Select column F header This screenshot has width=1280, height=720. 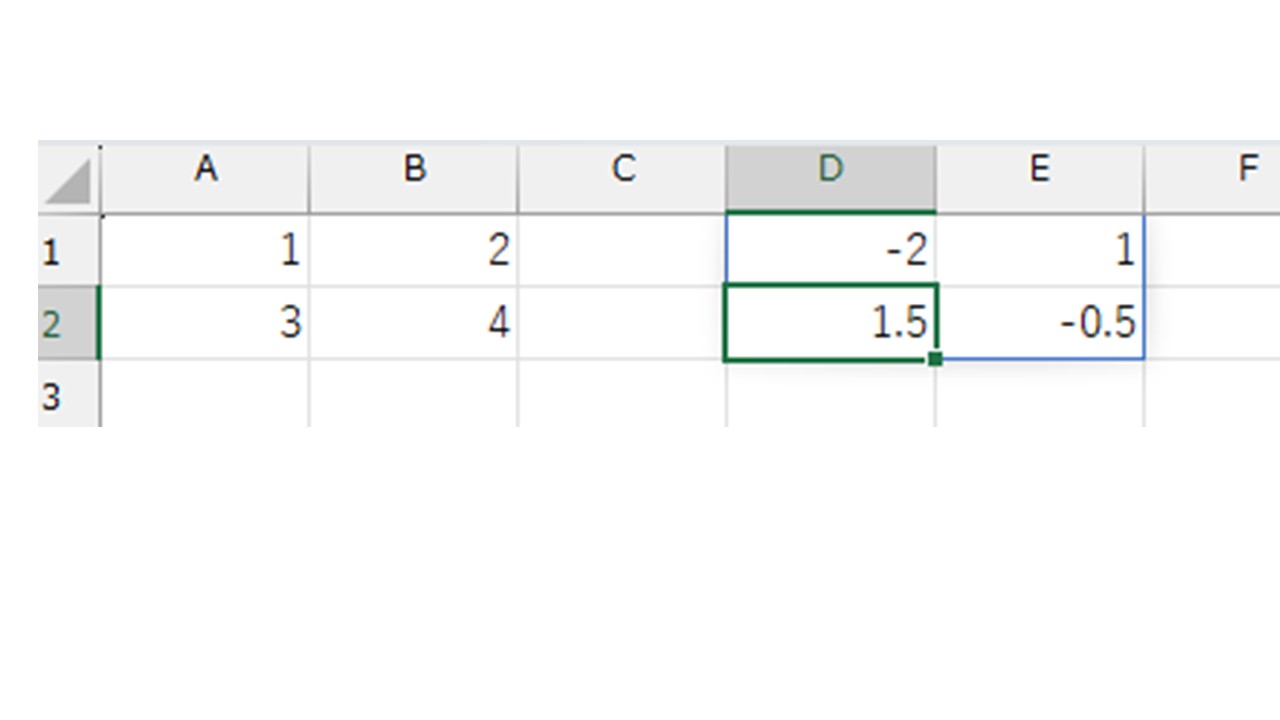coord(1213,179)
